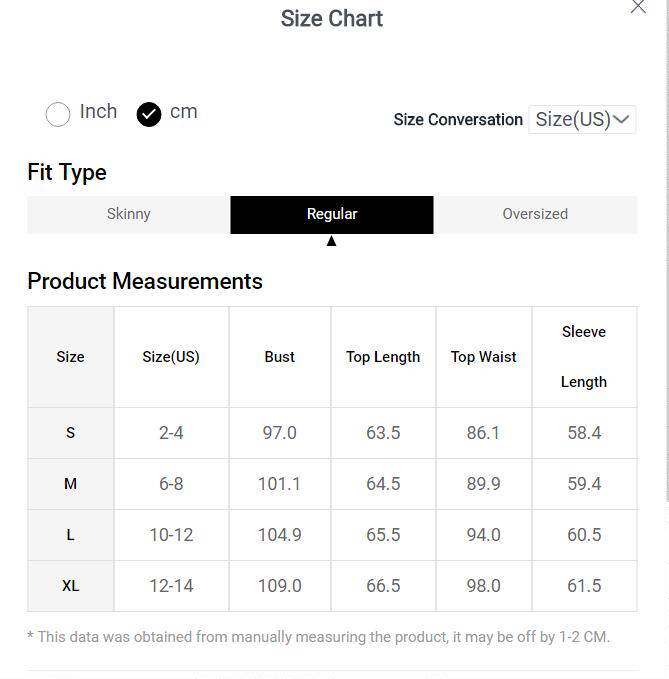
Task: Click the Top Length column header
Action: pyautogui.click(x=383, y=357)
